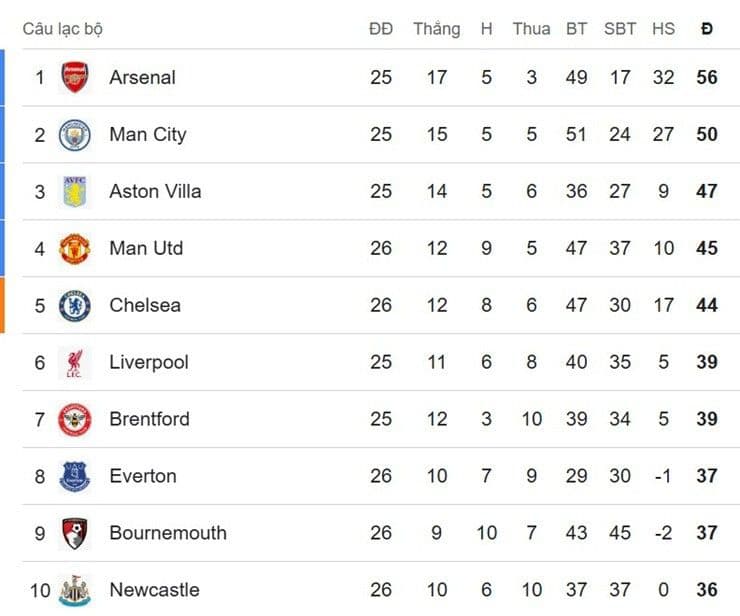Image resolution: width=740 pixels, height=616 pixels.
Task: Click the Everton club crest
Action: [x=75, y=476]
